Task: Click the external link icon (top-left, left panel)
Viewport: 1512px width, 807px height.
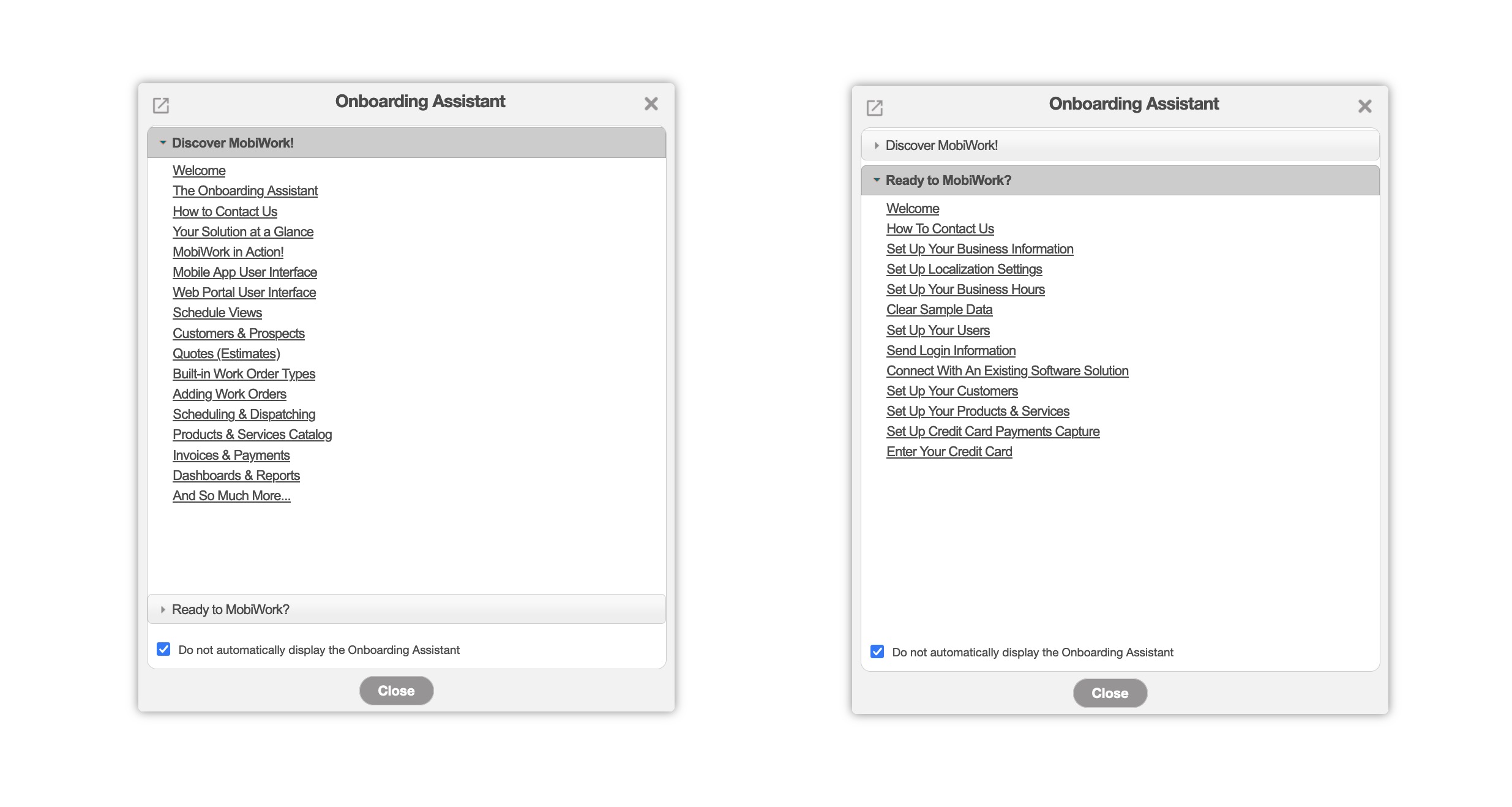Action: (x=161, y=105)
